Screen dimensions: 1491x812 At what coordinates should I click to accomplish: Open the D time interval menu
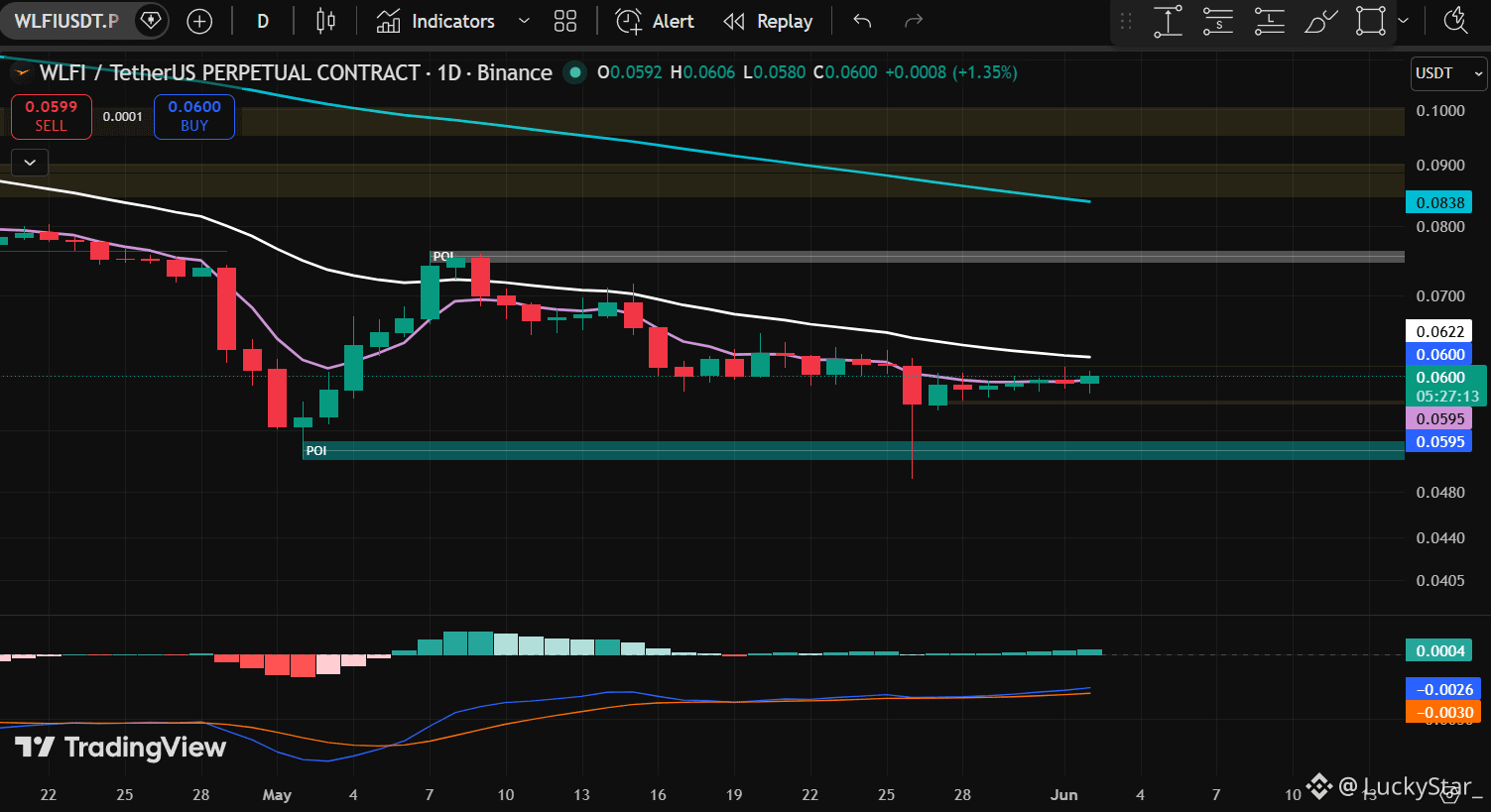(x=263, y=21)
